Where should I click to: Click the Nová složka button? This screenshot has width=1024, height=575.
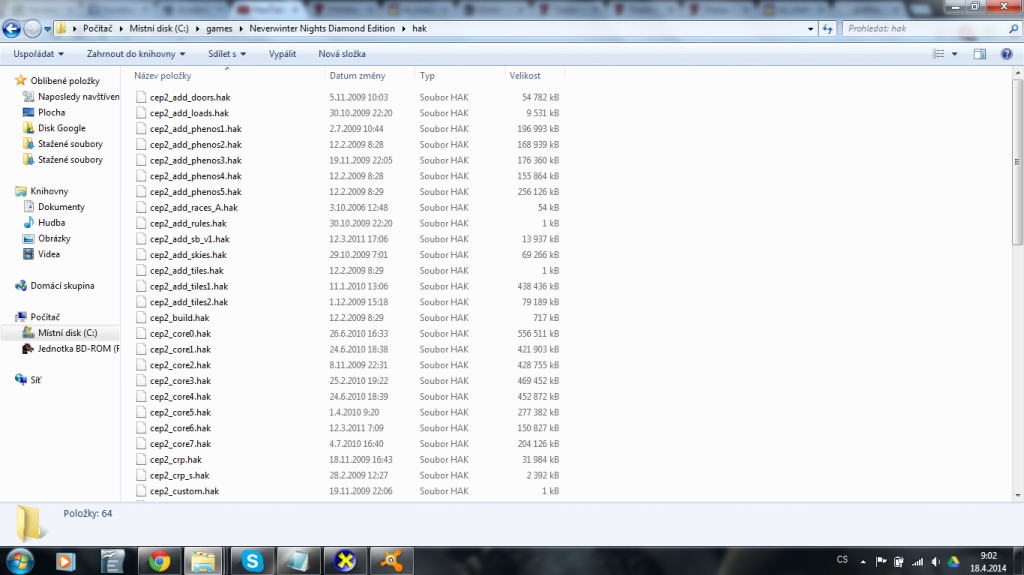pyautogui.click(x=342, y=54)
